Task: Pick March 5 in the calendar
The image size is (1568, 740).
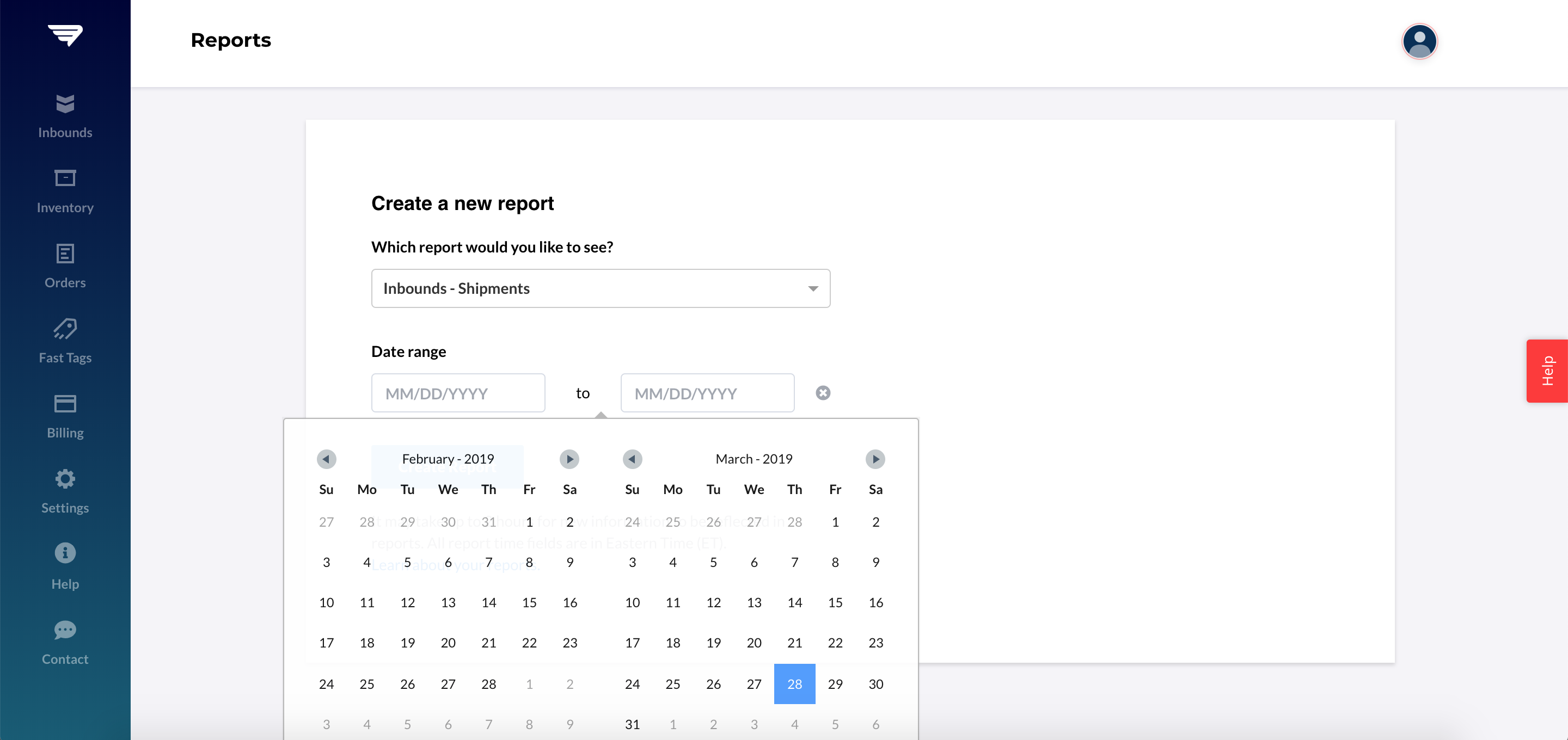Action: point(713,562)
